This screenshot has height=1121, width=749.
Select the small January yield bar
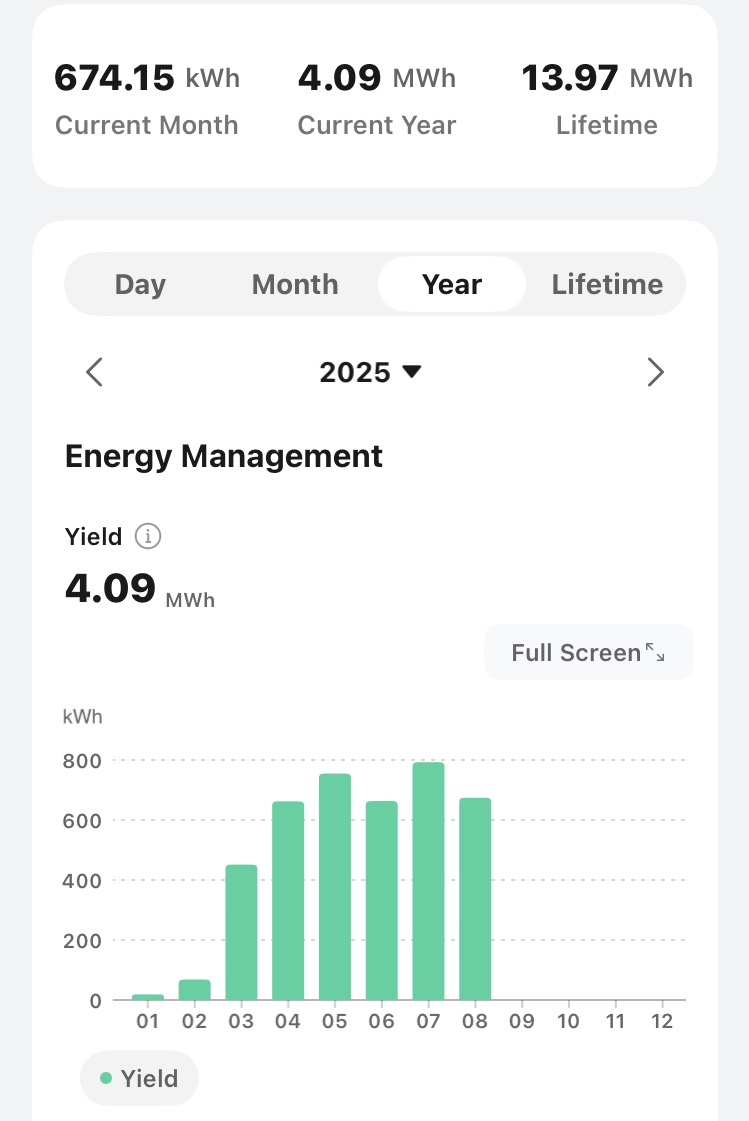click(148, 996)
